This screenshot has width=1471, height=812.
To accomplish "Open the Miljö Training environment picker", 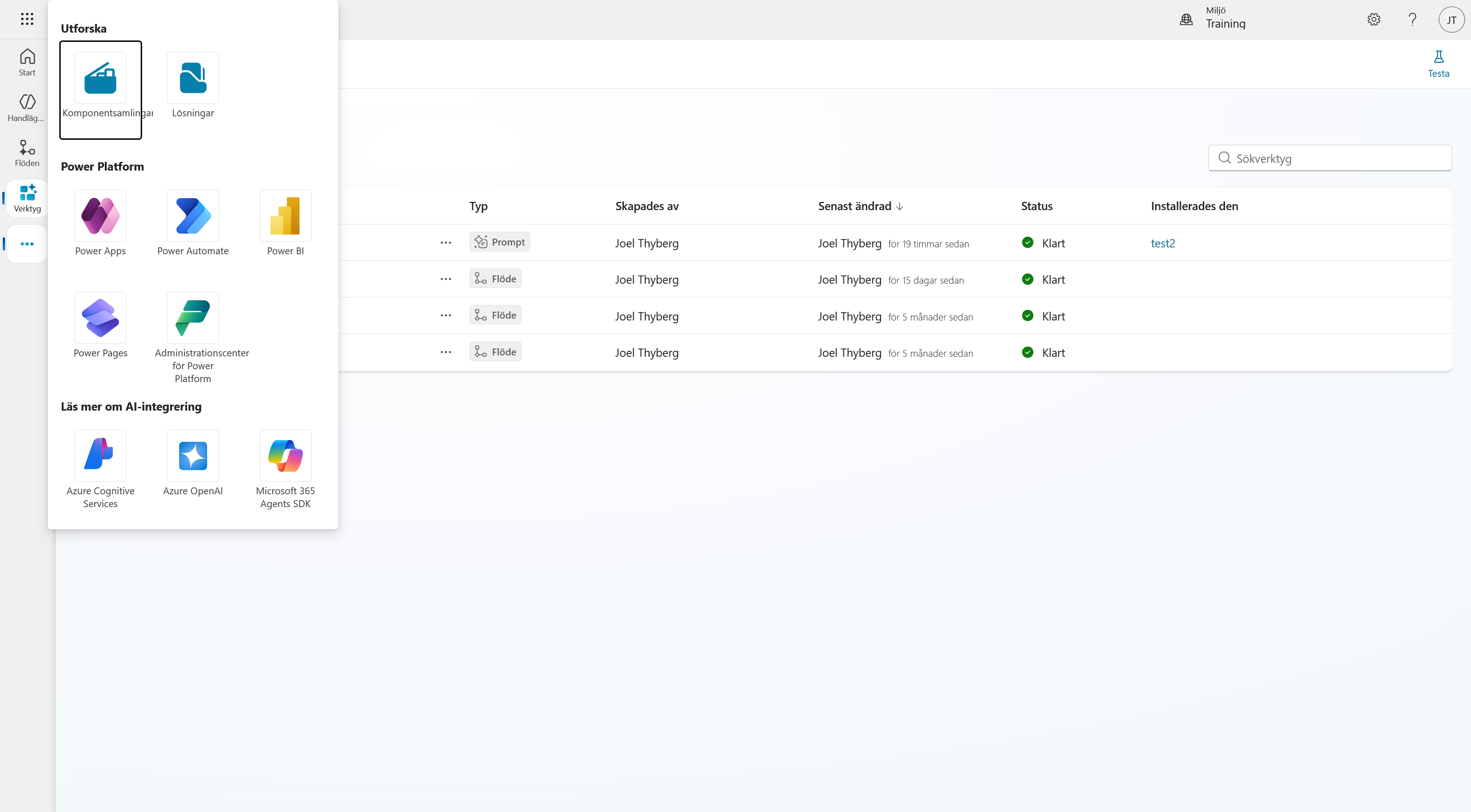I will tap(1213, 19).
